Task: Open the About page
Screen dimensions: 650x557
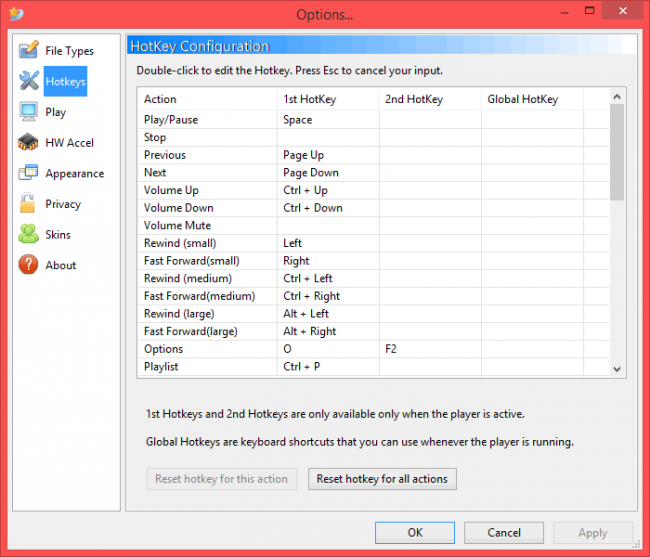Action: click(x=61, y=265)
